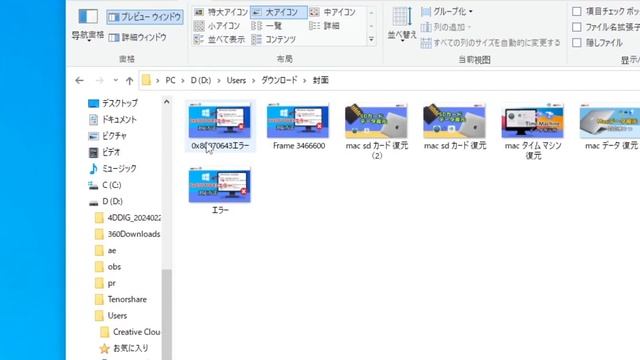Expand the layout gallery dropdown

click(x=371, y=40)
